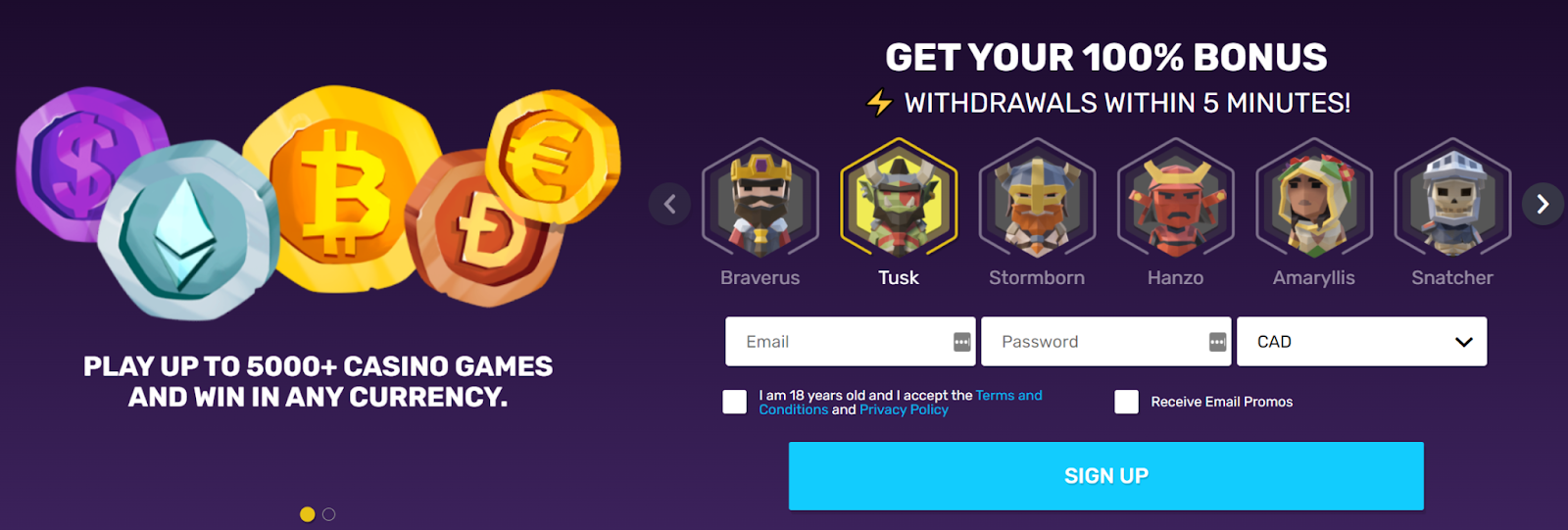
Task: Select the Braverus king avatar
Action: pyautogui.click(x=759, y=201)
